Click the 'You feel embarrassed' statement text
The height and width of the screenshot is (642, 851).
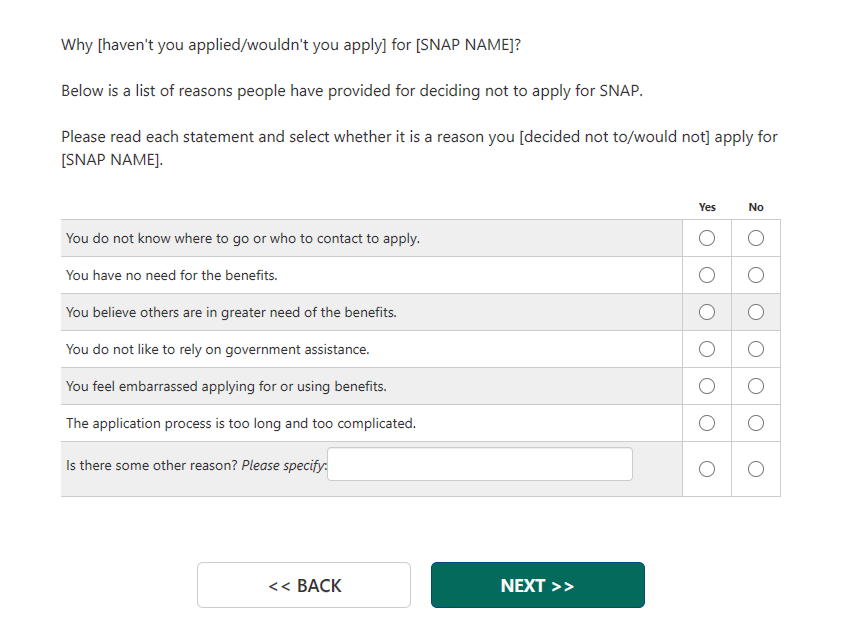coord(226,386)
